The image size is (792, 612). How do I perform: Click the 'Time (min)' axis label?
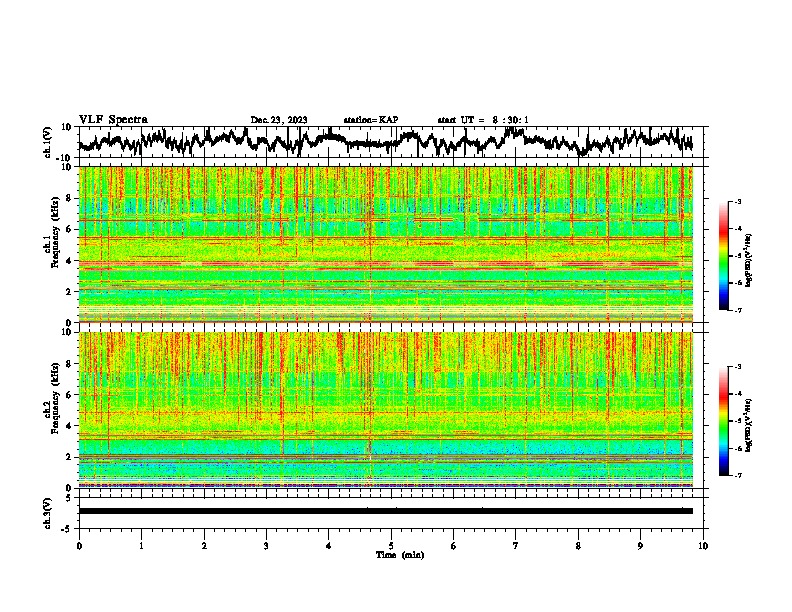point(400,555)
